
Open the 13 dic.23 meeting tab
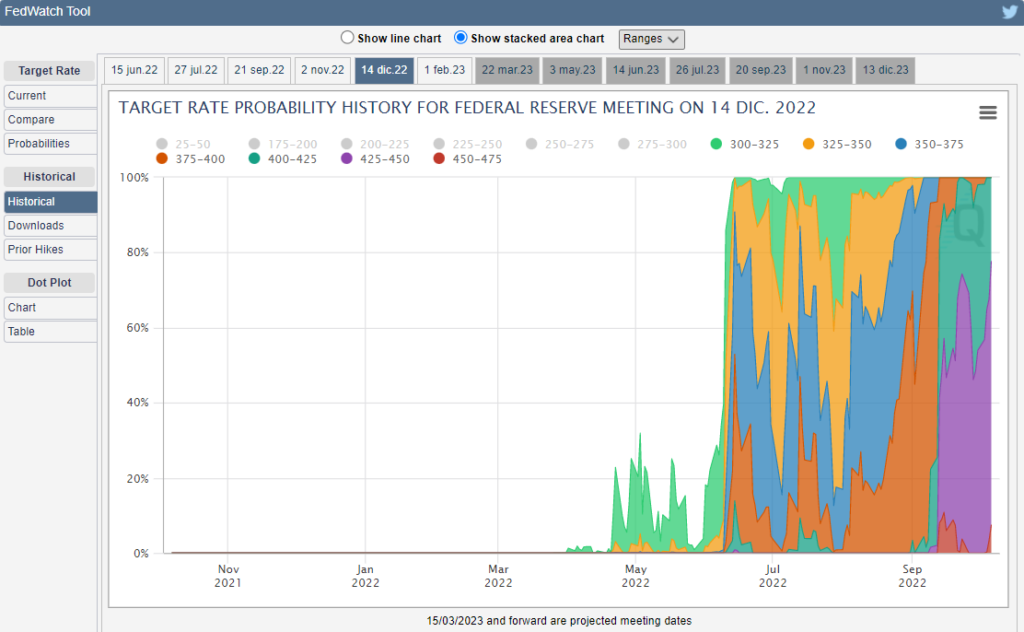point(886,70)
